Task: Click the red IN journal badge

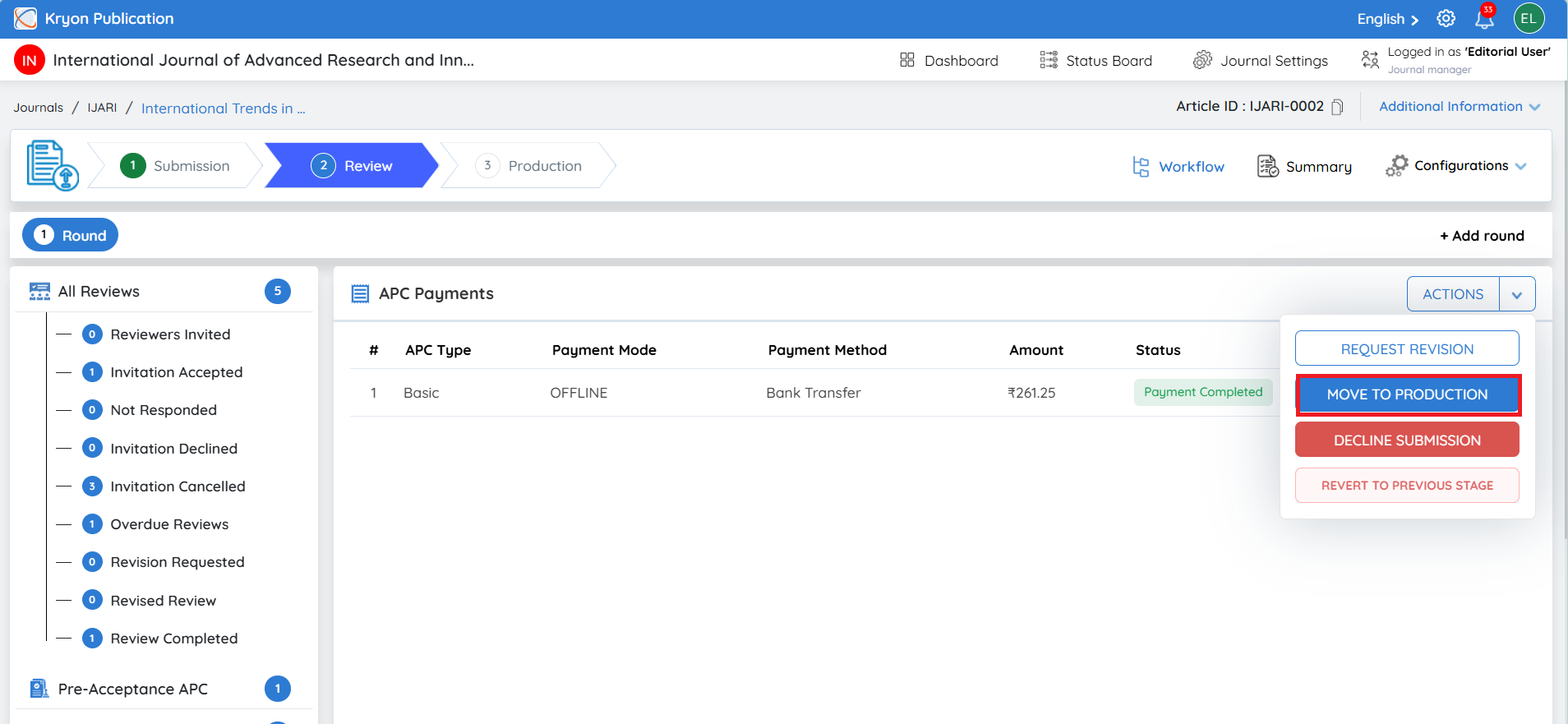Action: click(x=30, y=60)
